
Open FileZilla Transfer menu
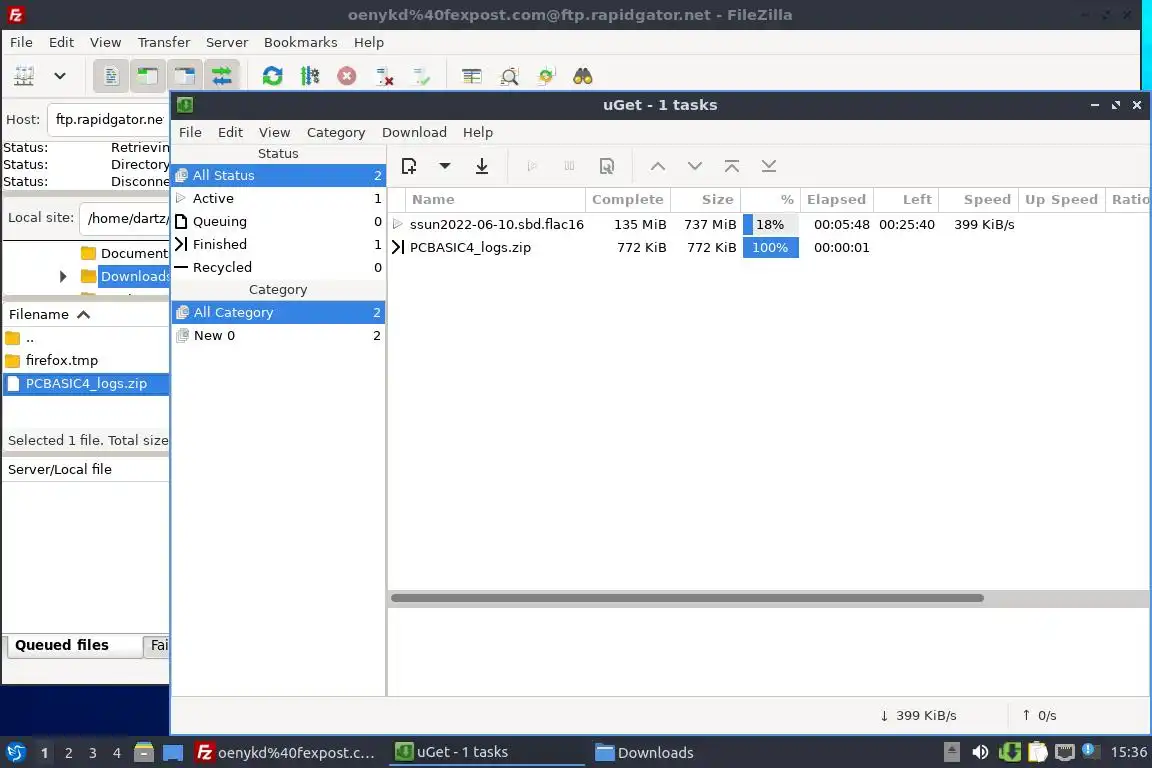point(164,43)
